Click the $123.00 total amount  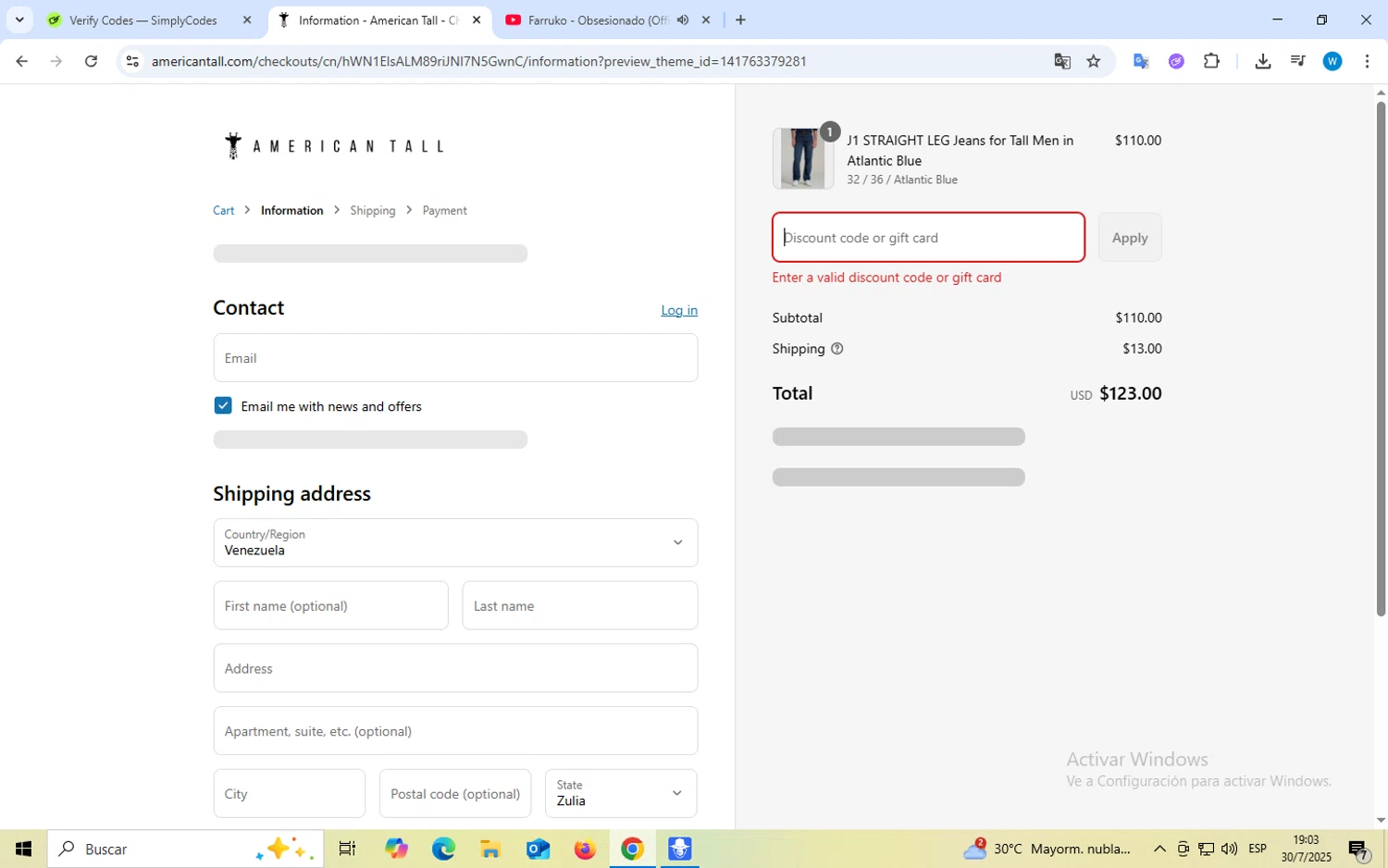click(1130, 393)
